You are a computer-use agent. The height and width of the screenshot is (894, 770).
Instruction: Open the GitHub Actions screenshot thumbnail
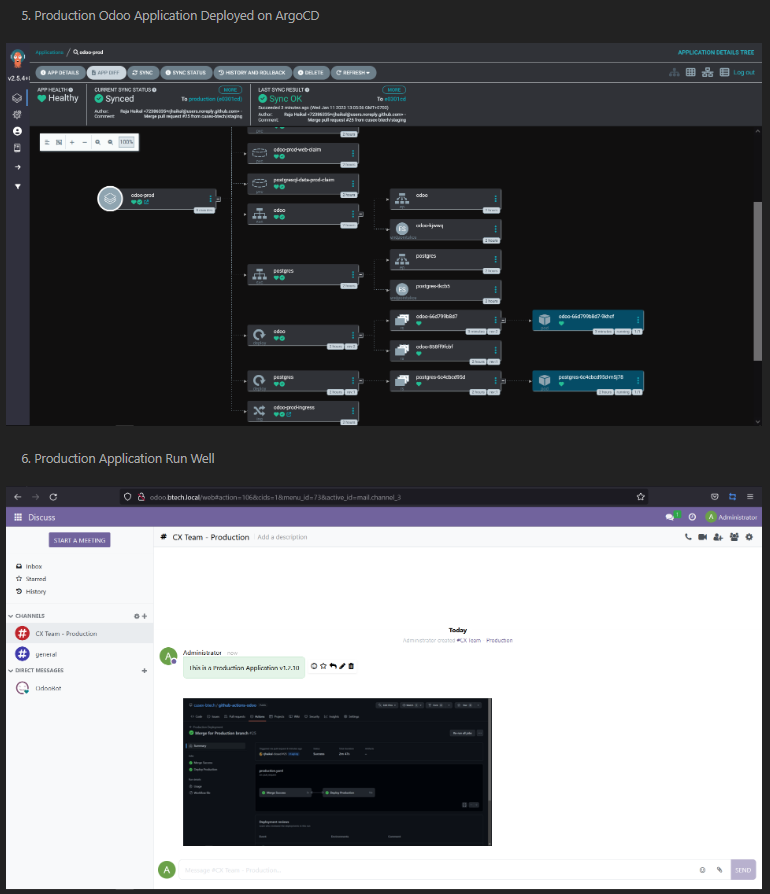click(x=337, y=772)
